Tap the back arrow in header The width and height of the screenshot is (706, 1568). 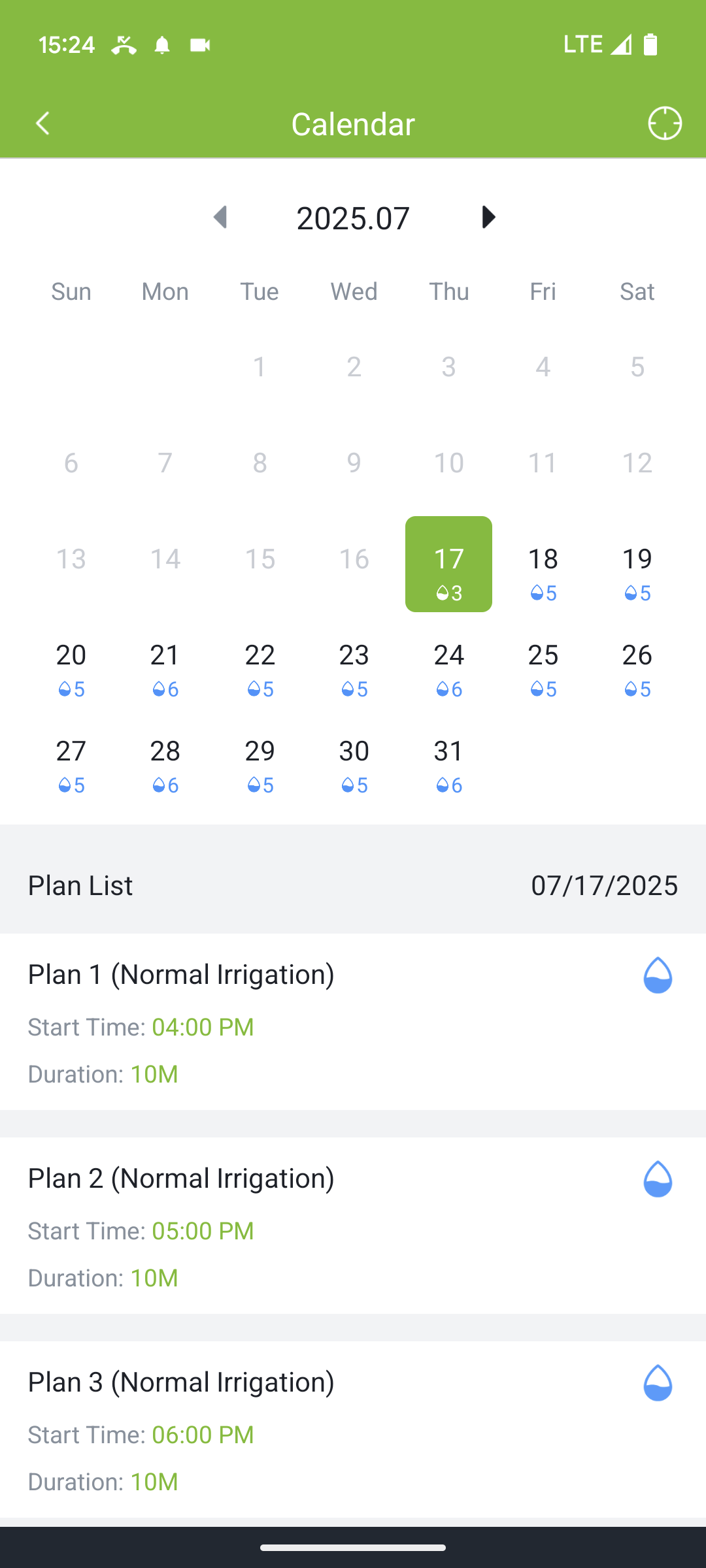[43, 123]
